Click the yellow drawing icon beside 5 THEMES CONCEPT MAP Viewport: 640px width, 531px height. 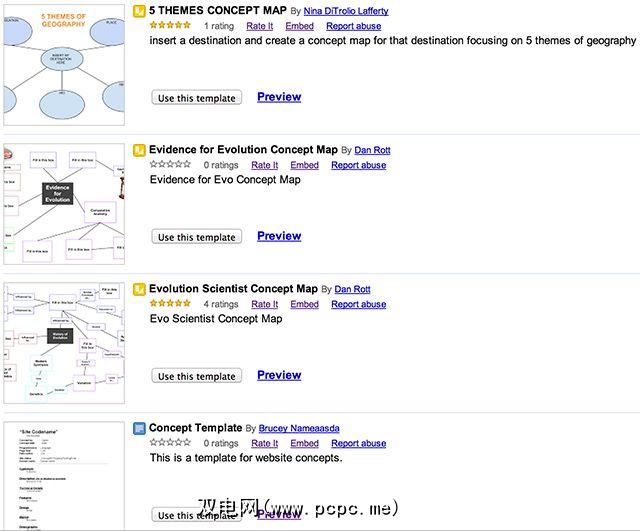(x=139, y=11)
